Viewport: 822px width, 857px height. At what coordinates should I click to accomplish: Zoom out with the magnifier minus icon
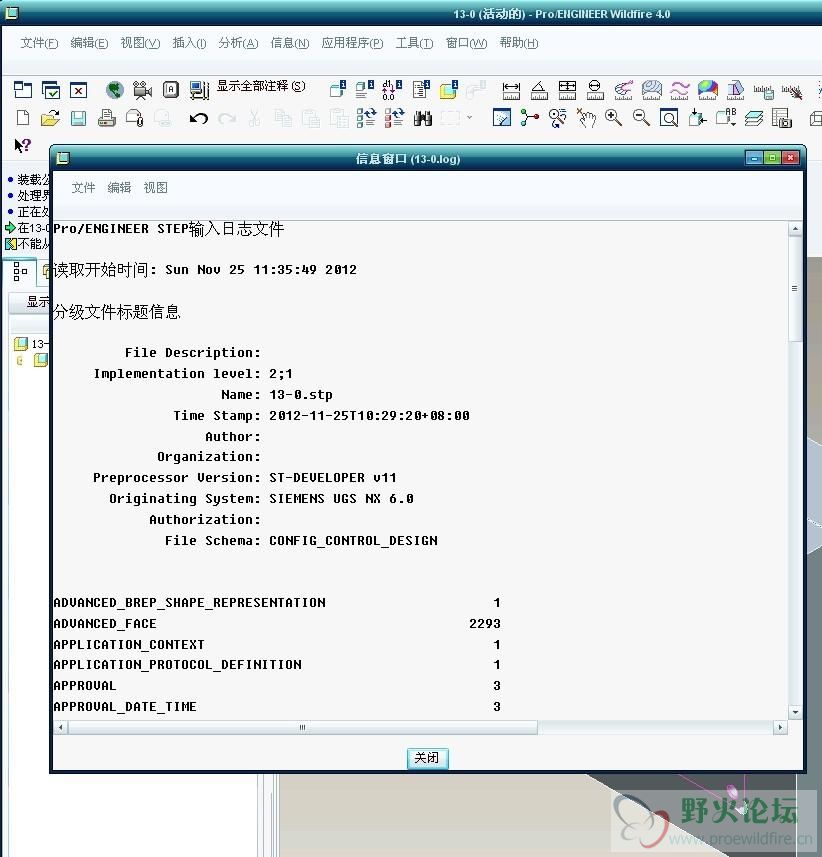(641, 118)
